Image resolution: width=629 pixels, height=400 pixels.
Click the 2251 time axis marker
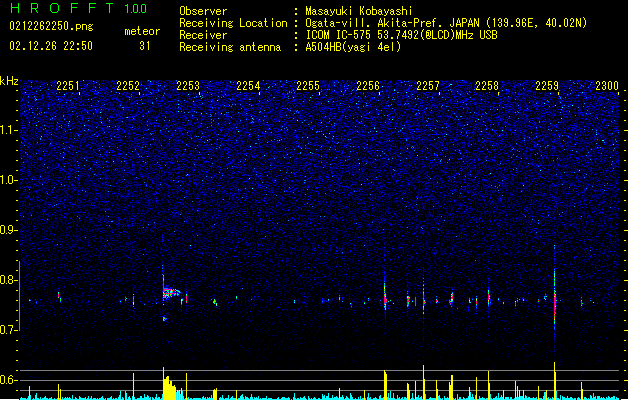click(68, 86)
